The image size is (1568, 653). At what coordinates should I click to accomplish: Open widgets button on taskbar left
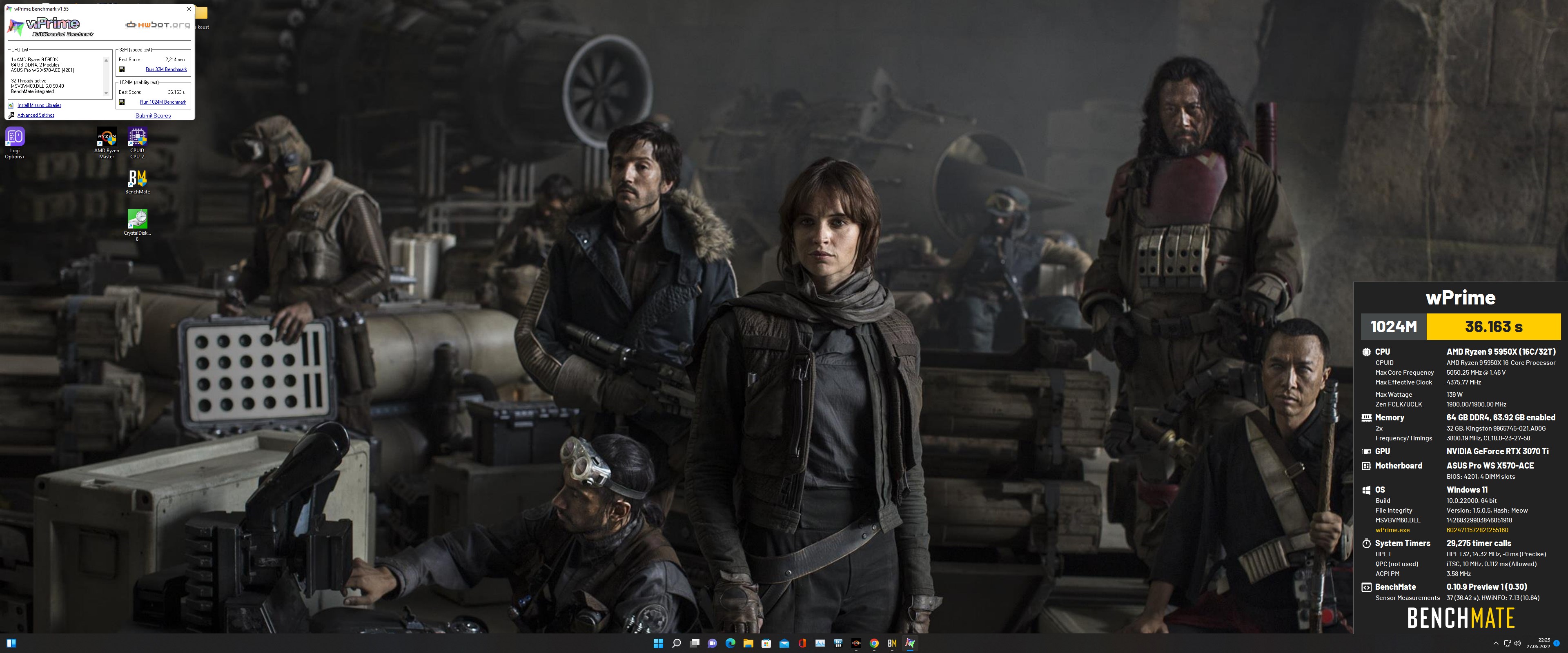click(11, 643)
